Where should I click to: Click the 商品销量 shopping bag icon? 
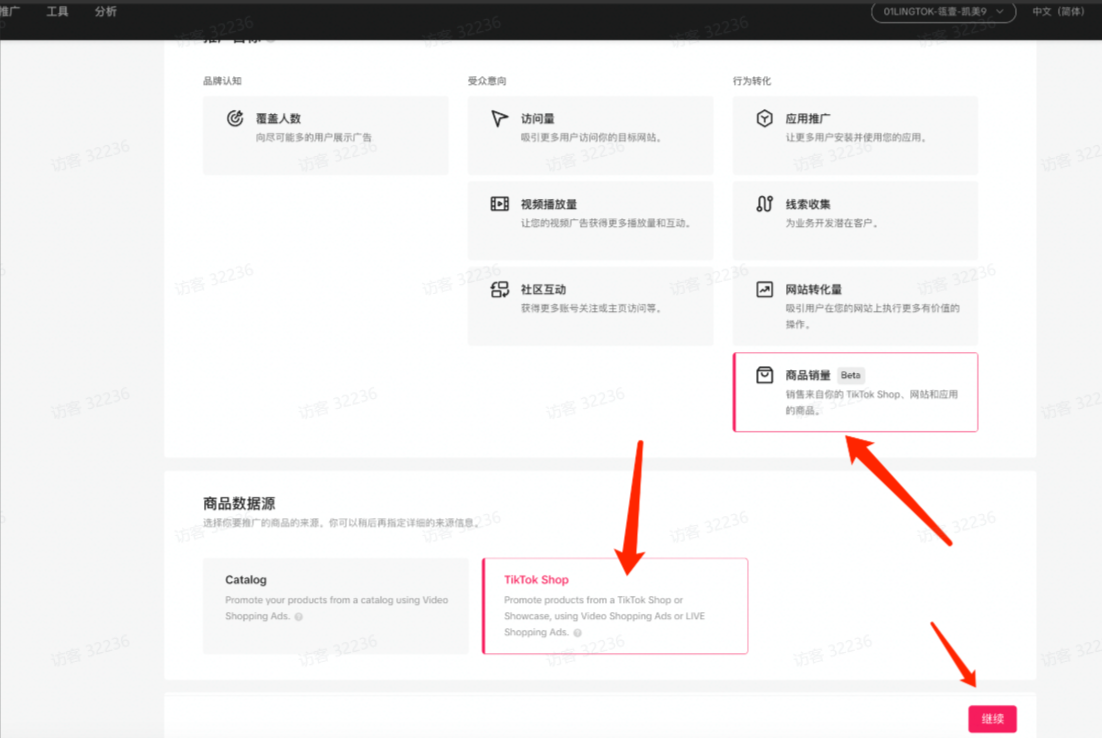tap(763, 375)
